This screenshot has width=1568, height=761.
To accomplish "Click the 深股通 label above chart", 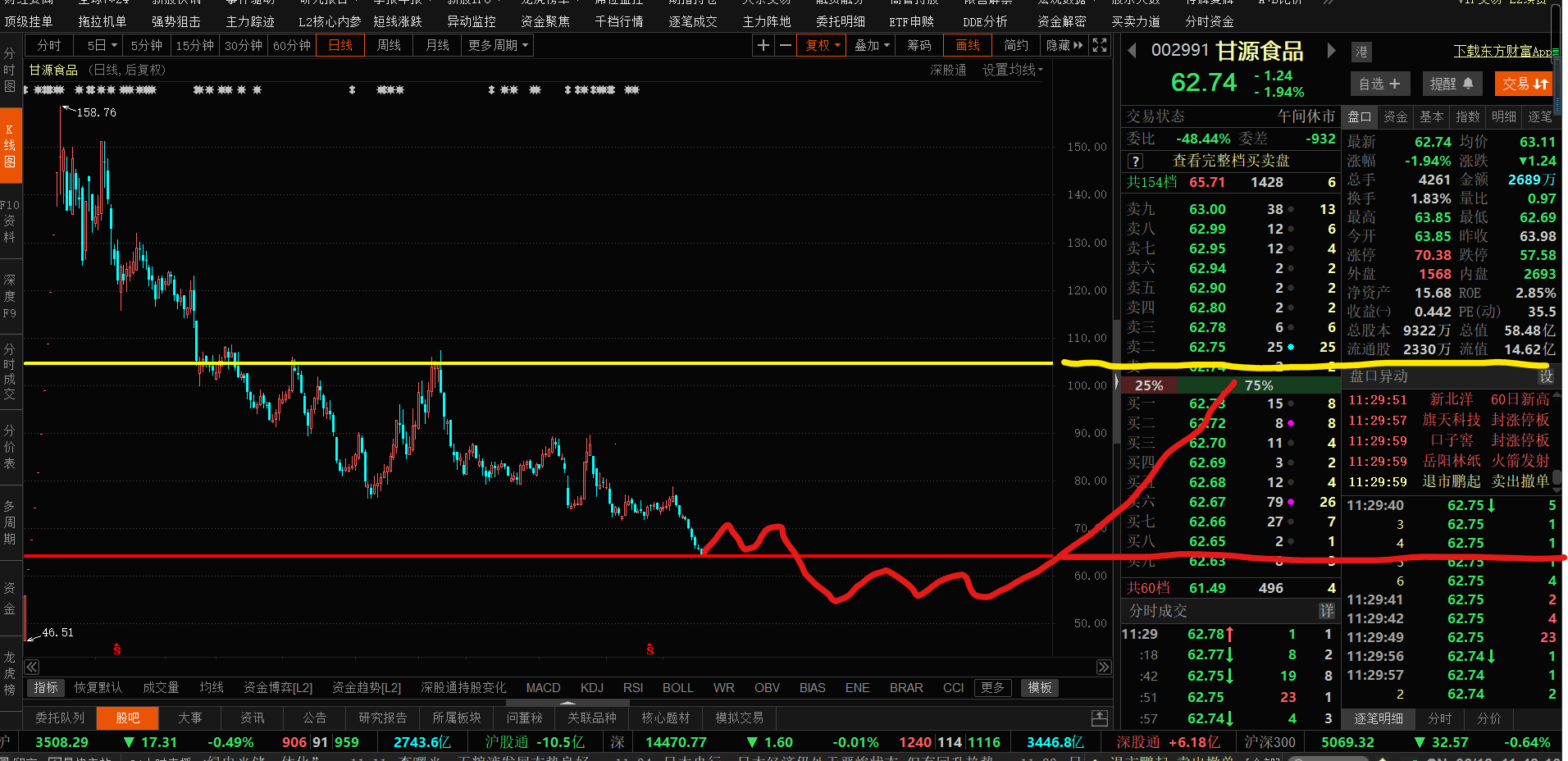I will 948,71.
